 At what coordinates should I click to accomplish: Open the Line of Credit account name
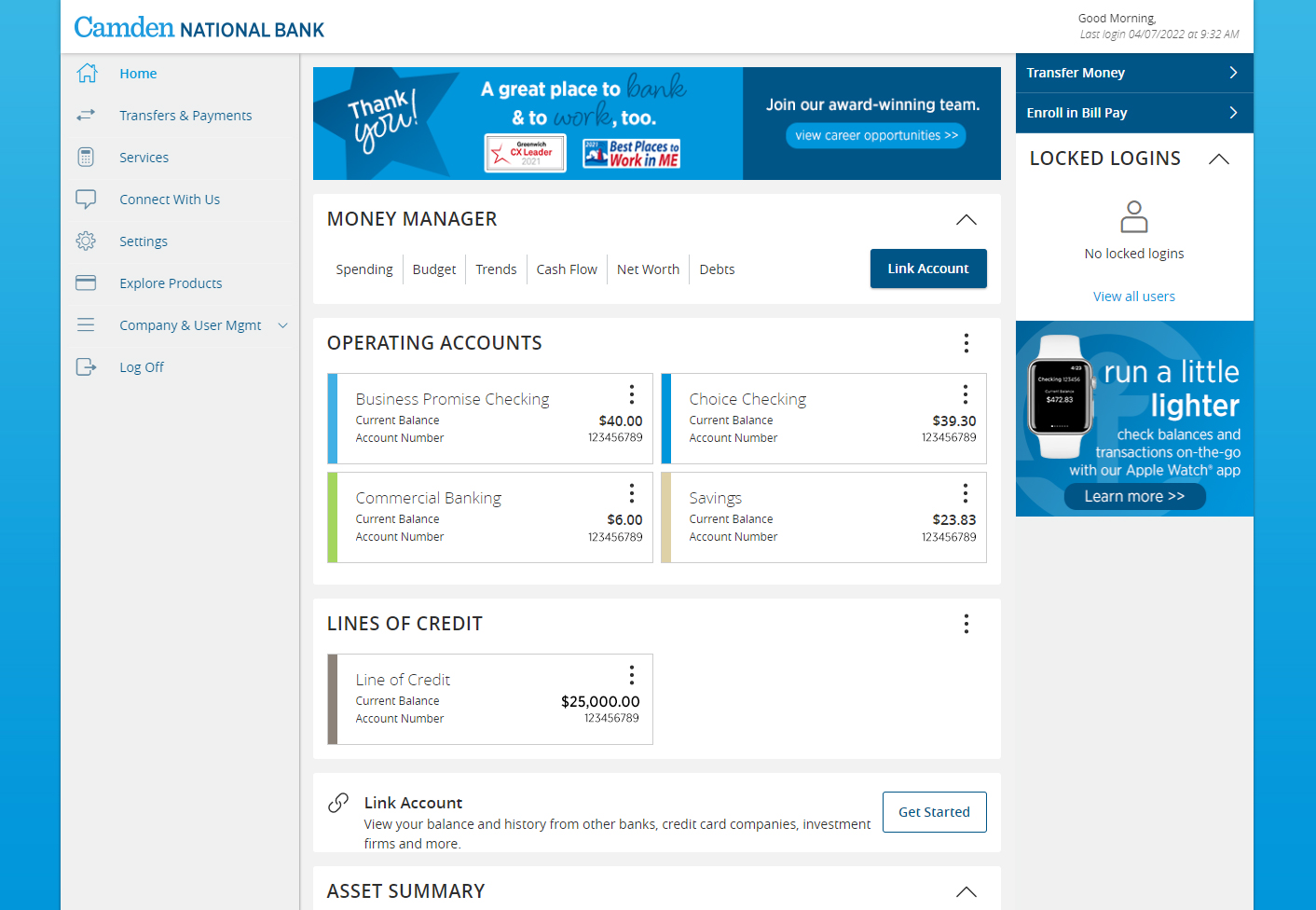(x=403, y=680)
